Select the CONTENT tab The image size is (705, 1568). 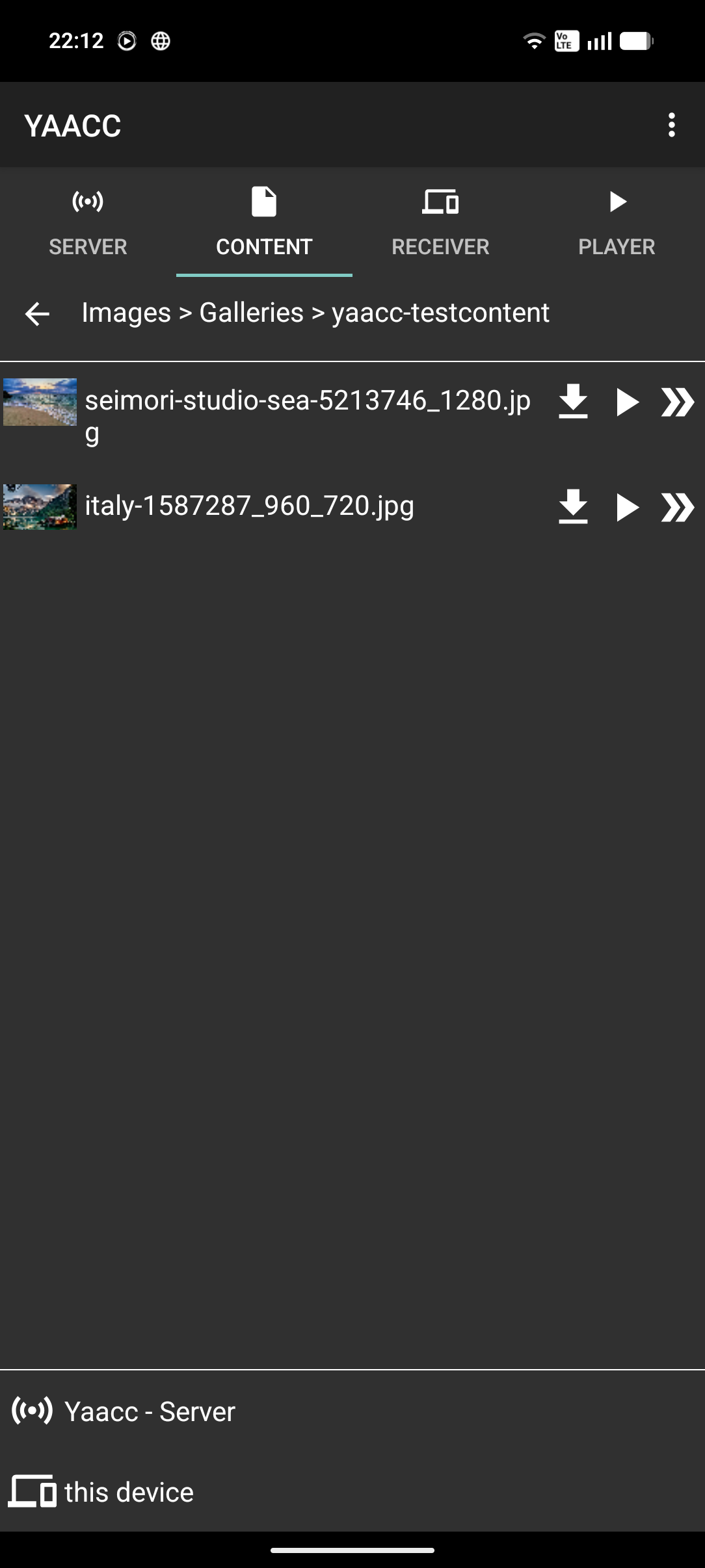(x=264, y=222)
